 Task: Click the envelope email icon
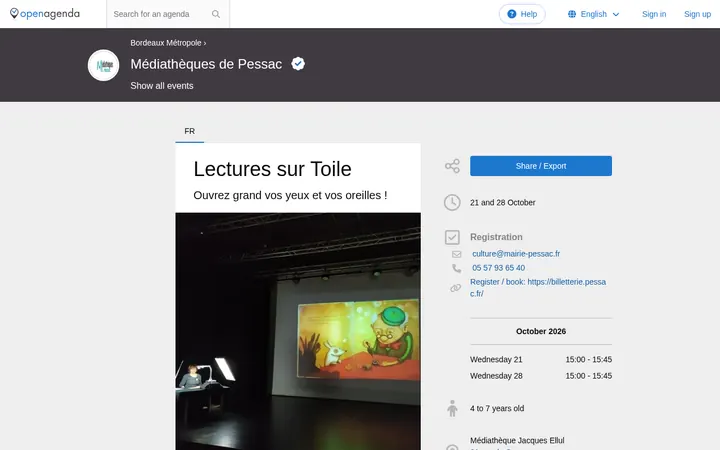click(x=456, y=254)
